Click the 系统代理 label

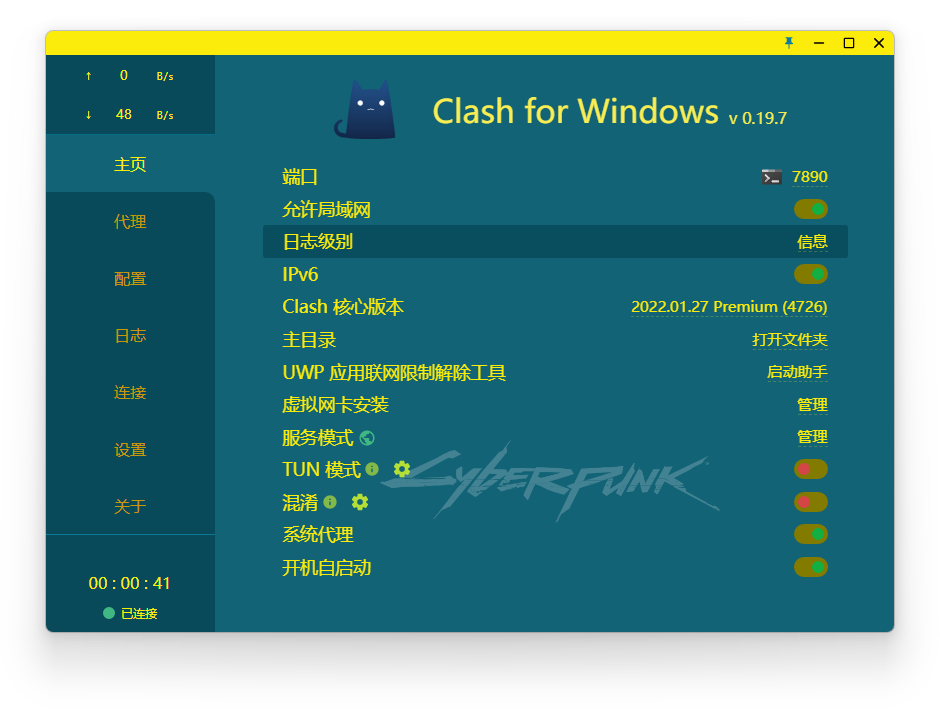318,534
